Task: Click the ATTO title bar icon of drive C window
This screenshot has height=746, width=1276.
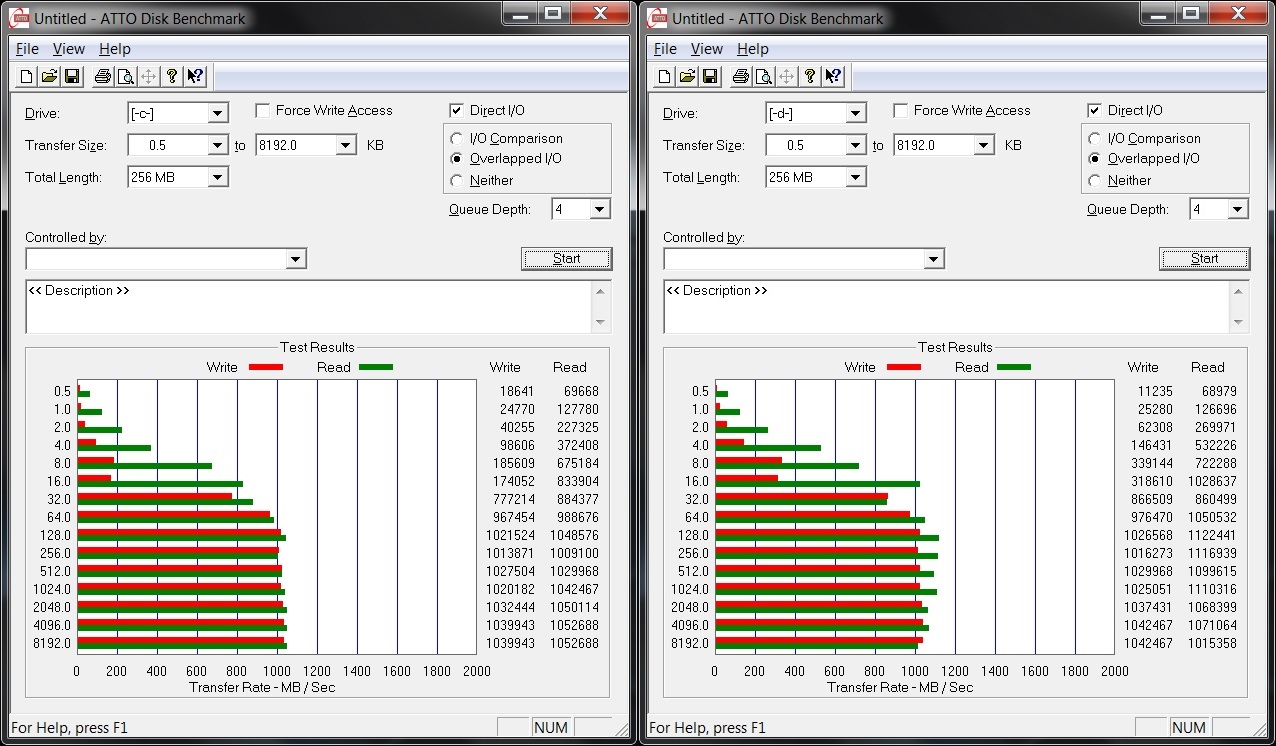Action: point(19,17)
